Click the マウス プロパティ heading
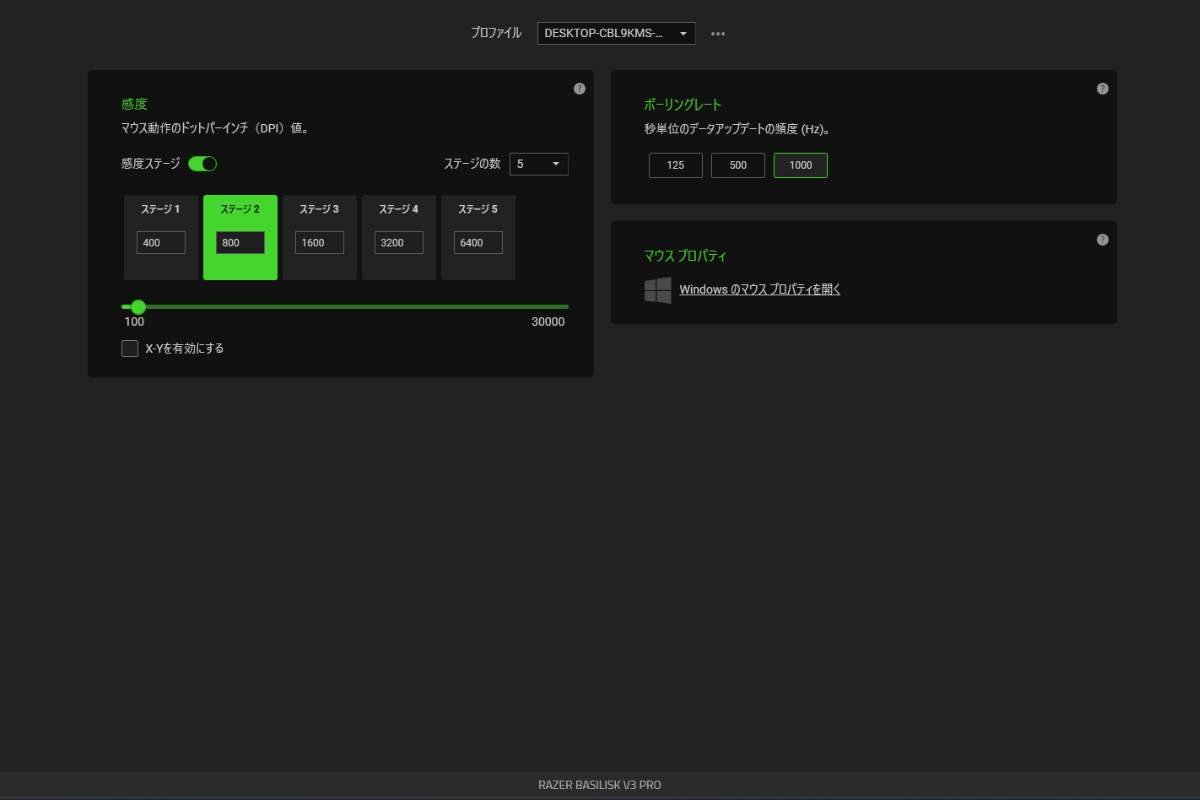The image size is (1200, 800). 686,256
